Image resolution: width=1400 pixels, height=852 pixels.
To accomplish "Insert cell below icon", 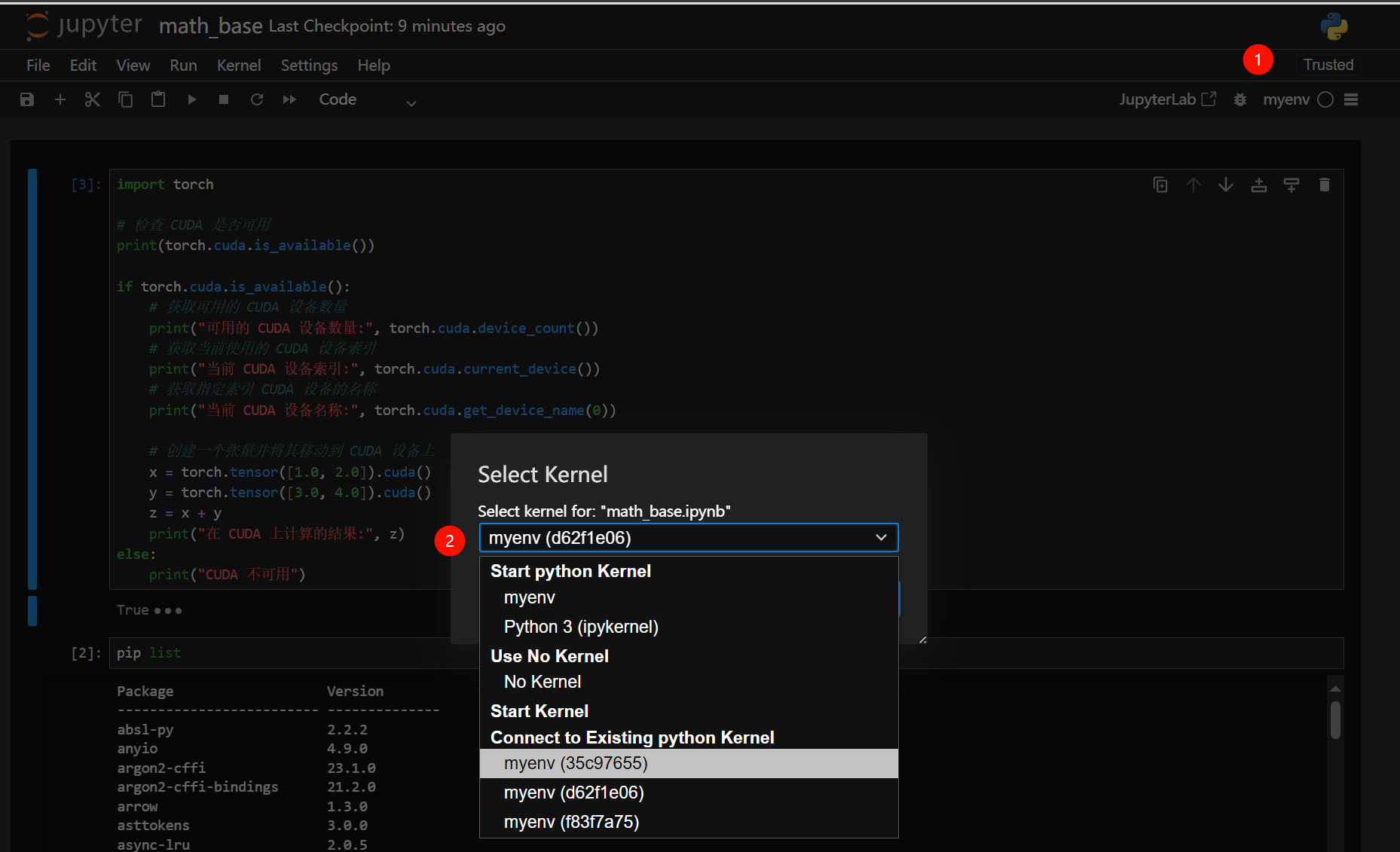I will (x=1291, y=185).
